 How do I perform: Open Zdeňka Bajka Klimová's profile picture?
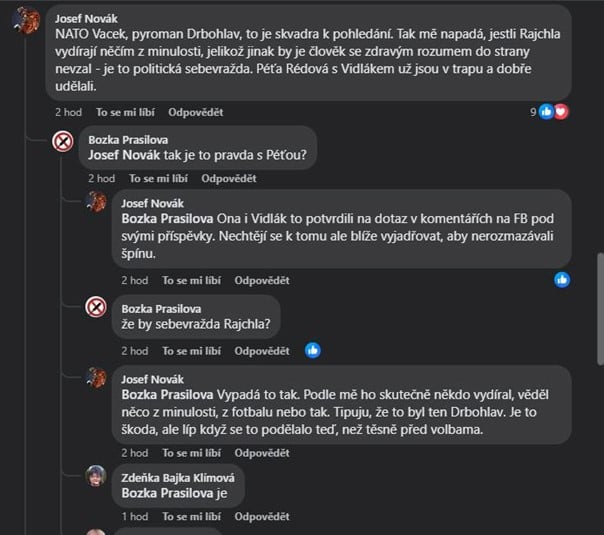tap(97, 476)
